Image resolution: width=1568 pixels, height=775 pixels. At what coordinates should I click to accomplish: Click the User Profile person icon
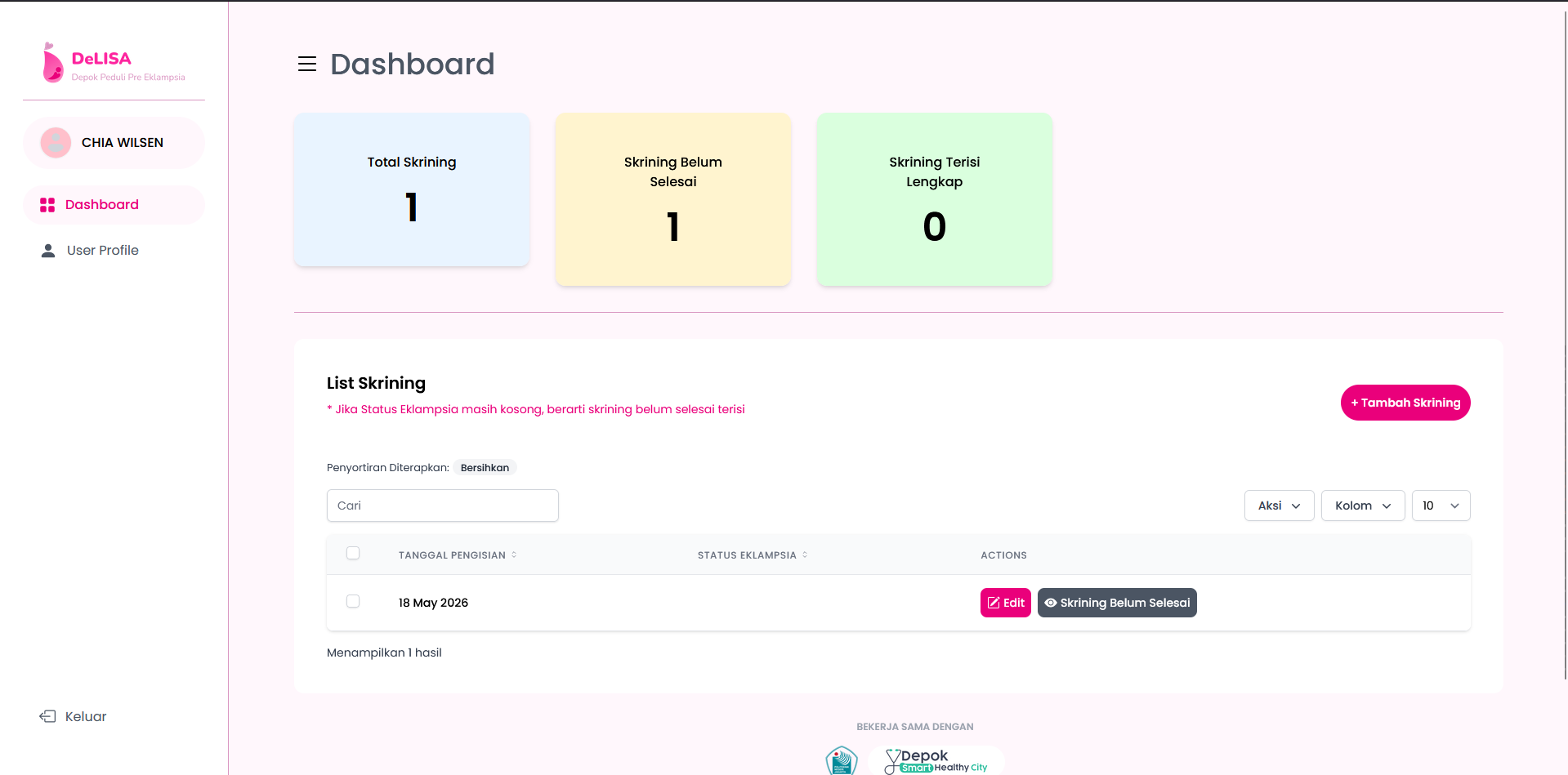48,251
